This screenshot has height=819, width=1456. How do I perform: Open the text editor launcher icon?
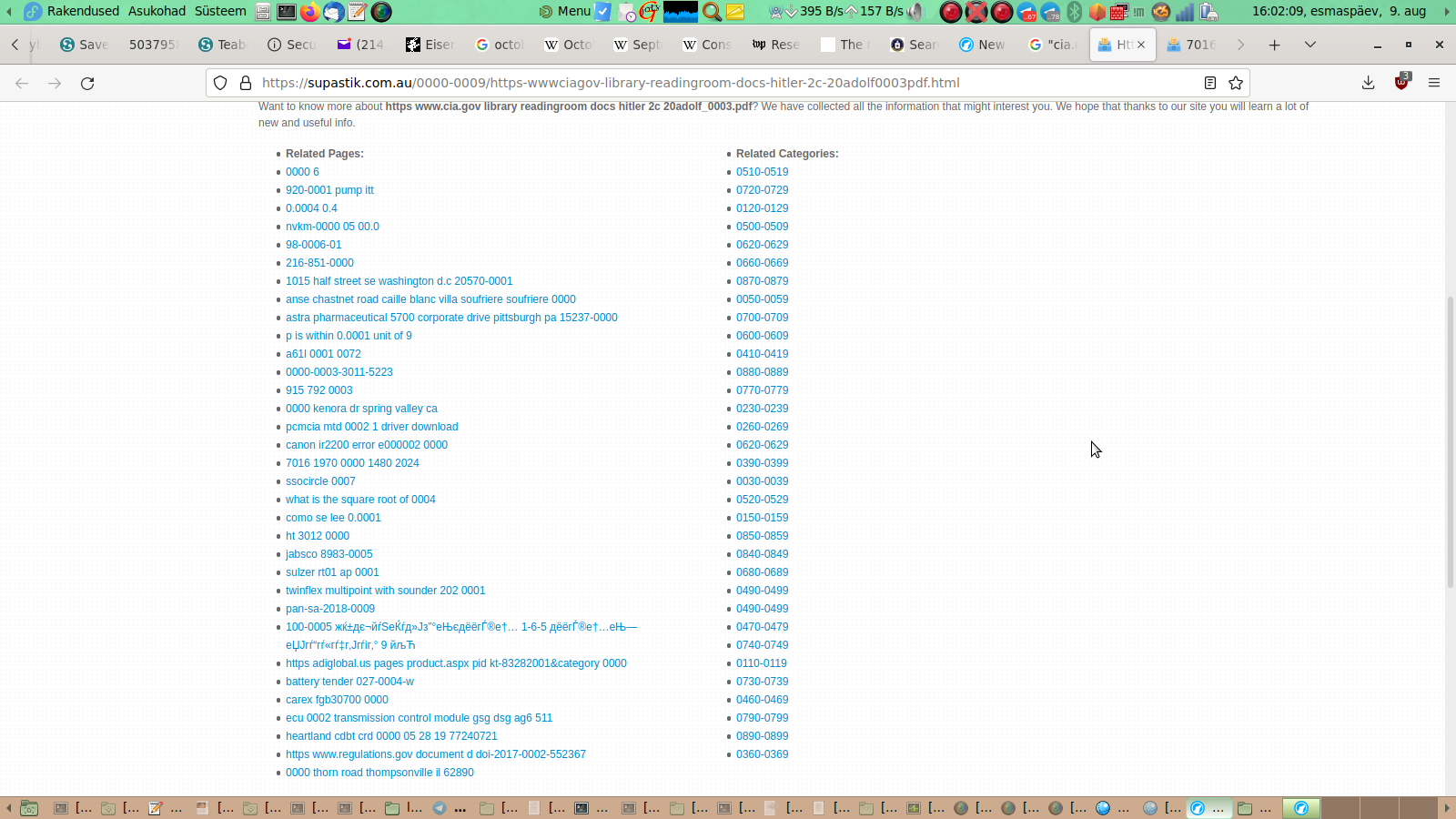click(358, 12)
